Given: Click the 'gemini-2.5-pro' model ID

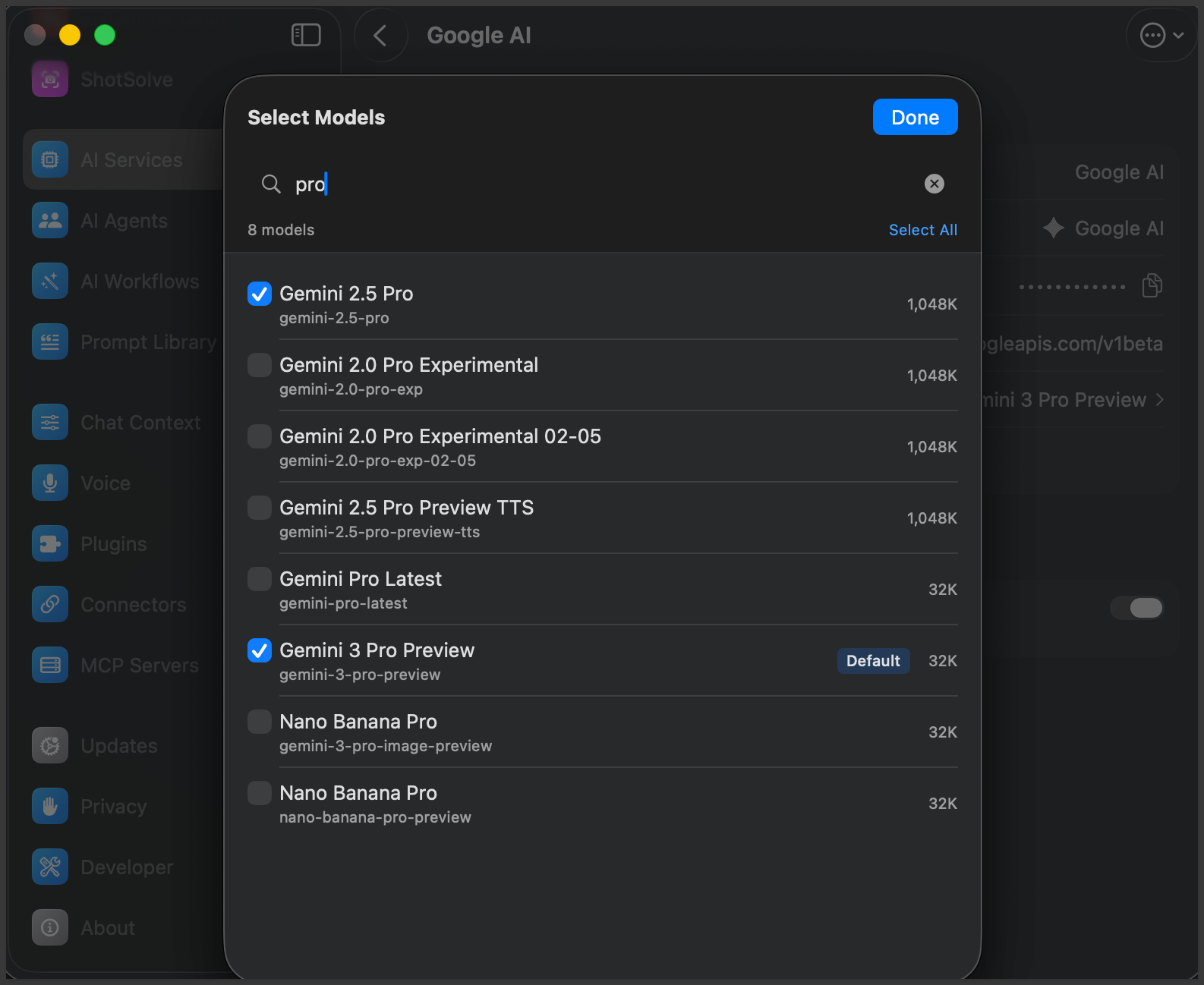Looking at the screenshot, I should tap(334, 318).
